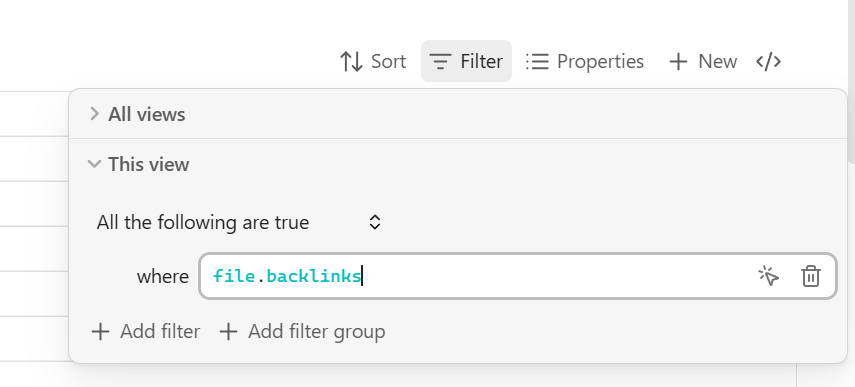Screen dimensions: 855x387
Task: Click the vertical scrollbar at the right edge
Action: tap(851, 82)
